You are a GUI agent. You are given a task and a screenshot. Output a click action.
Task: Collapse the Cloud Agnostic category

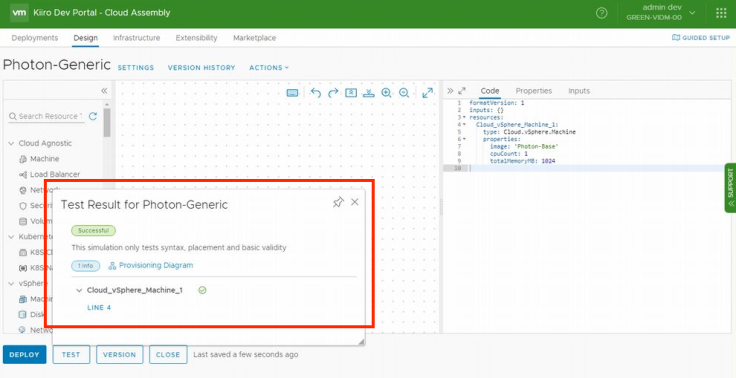coord(11,143)
